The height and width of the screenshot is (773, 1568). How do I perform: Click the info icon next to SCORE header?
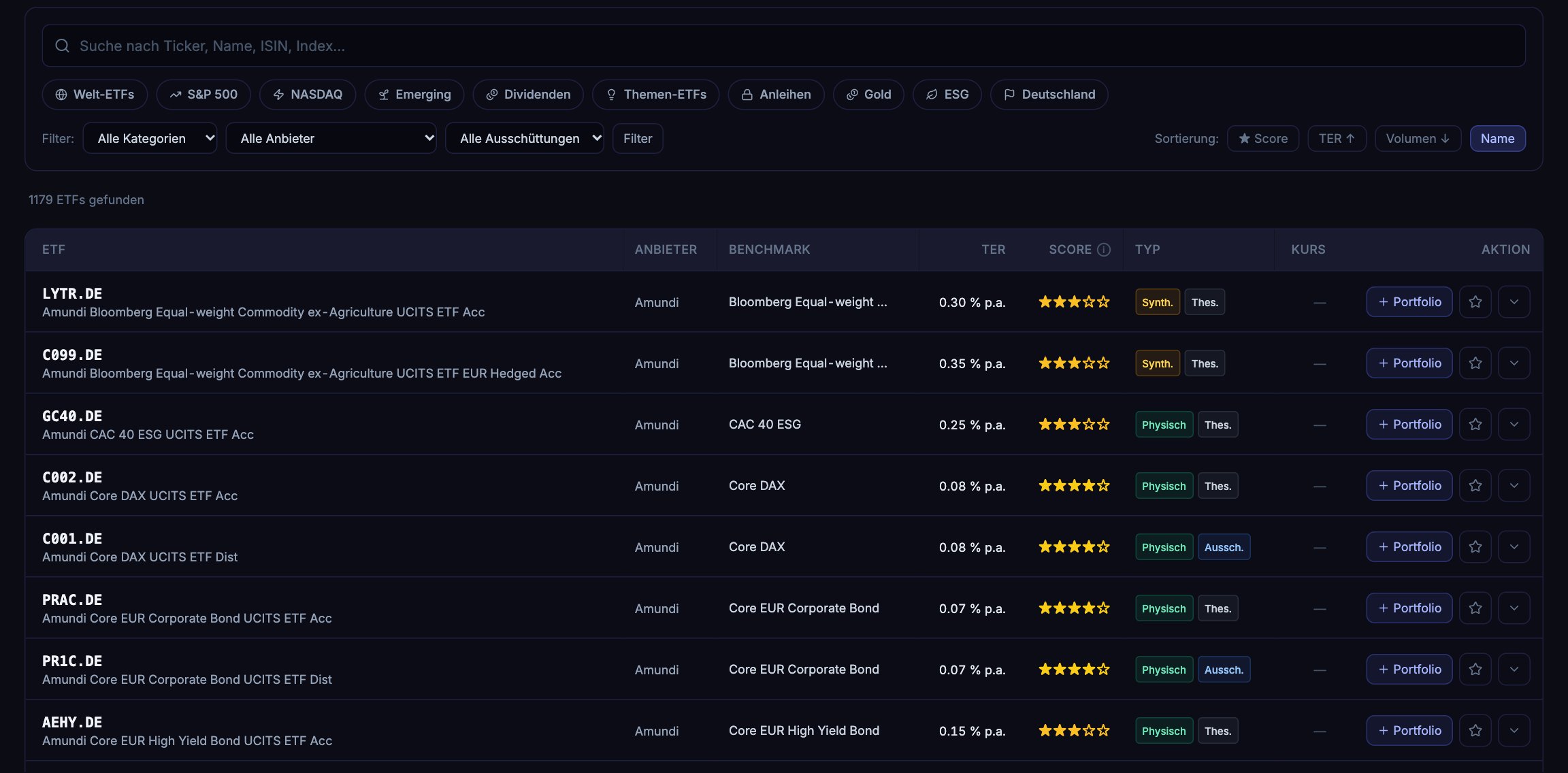1104,250
